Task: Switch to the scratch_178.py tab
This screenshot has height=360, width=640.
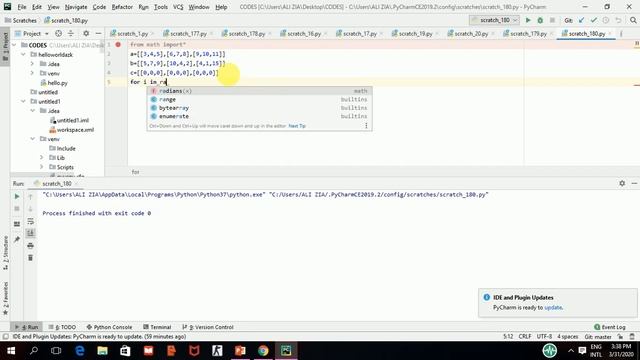Action: [x=247, y=33]
